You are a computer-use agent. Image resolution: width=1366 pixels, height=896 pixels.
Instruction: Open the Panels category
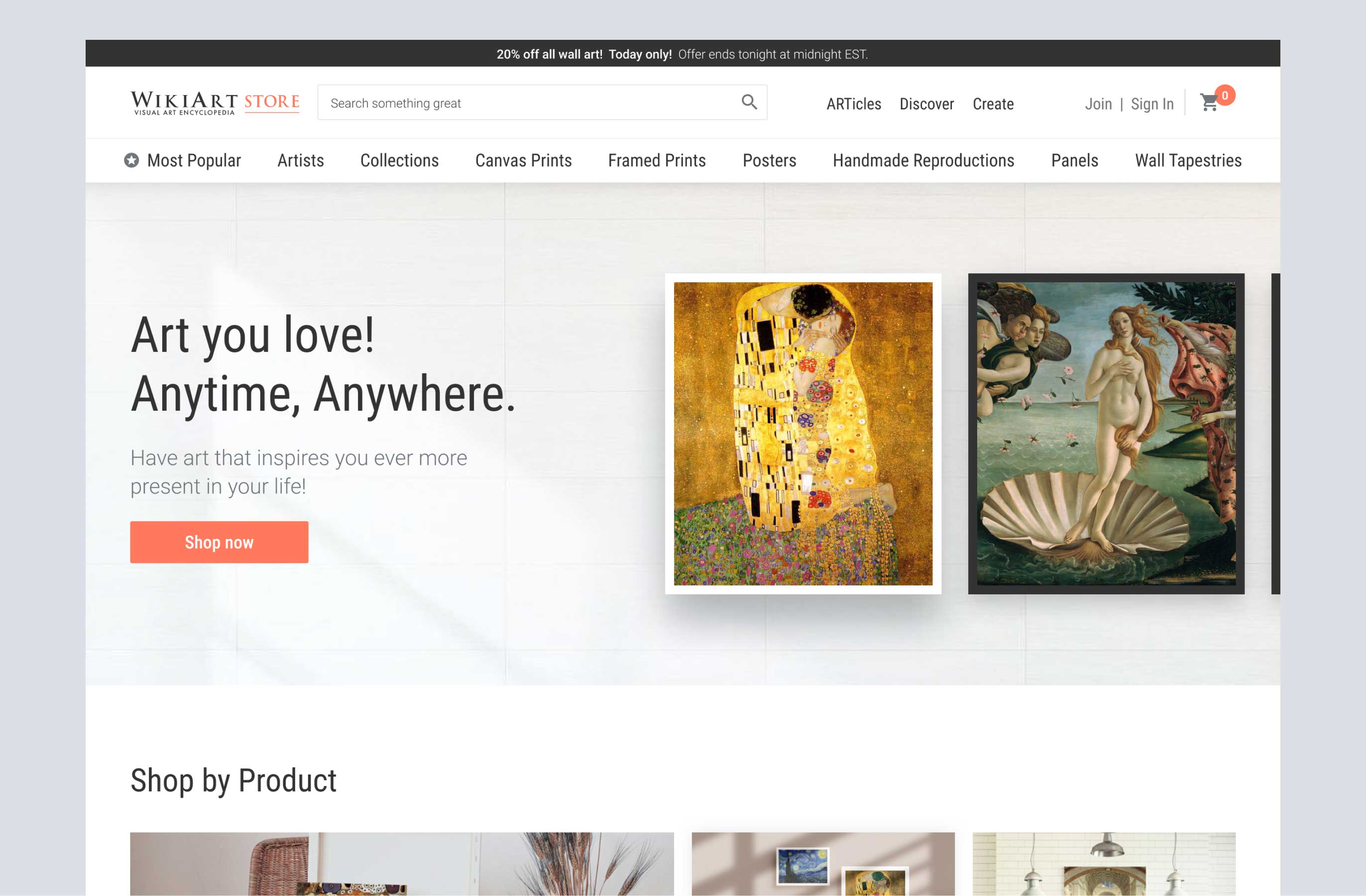tap(1074, 161)
